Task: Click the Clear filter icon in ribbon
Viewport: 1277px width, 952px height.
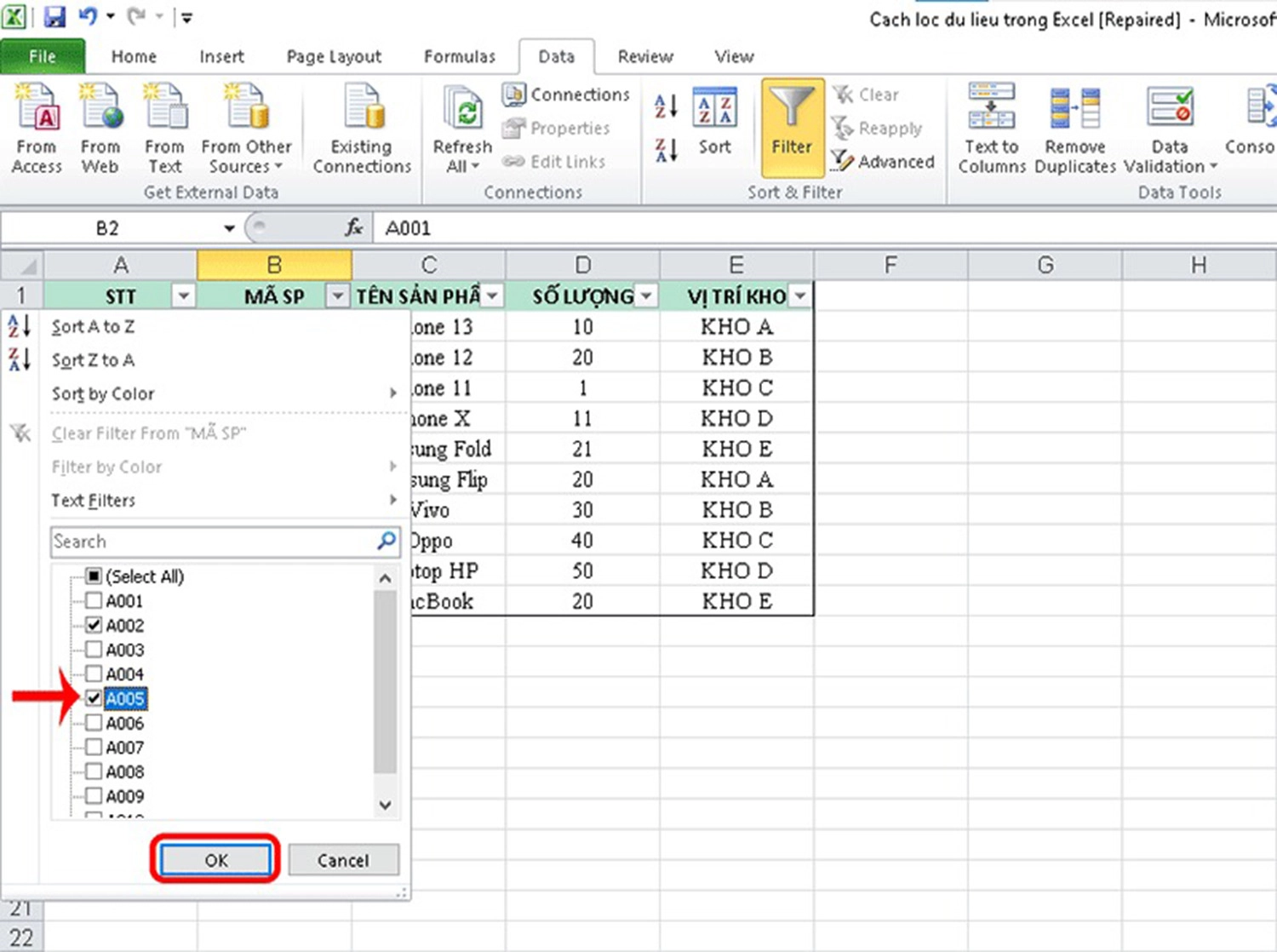Action: [866, 95]
